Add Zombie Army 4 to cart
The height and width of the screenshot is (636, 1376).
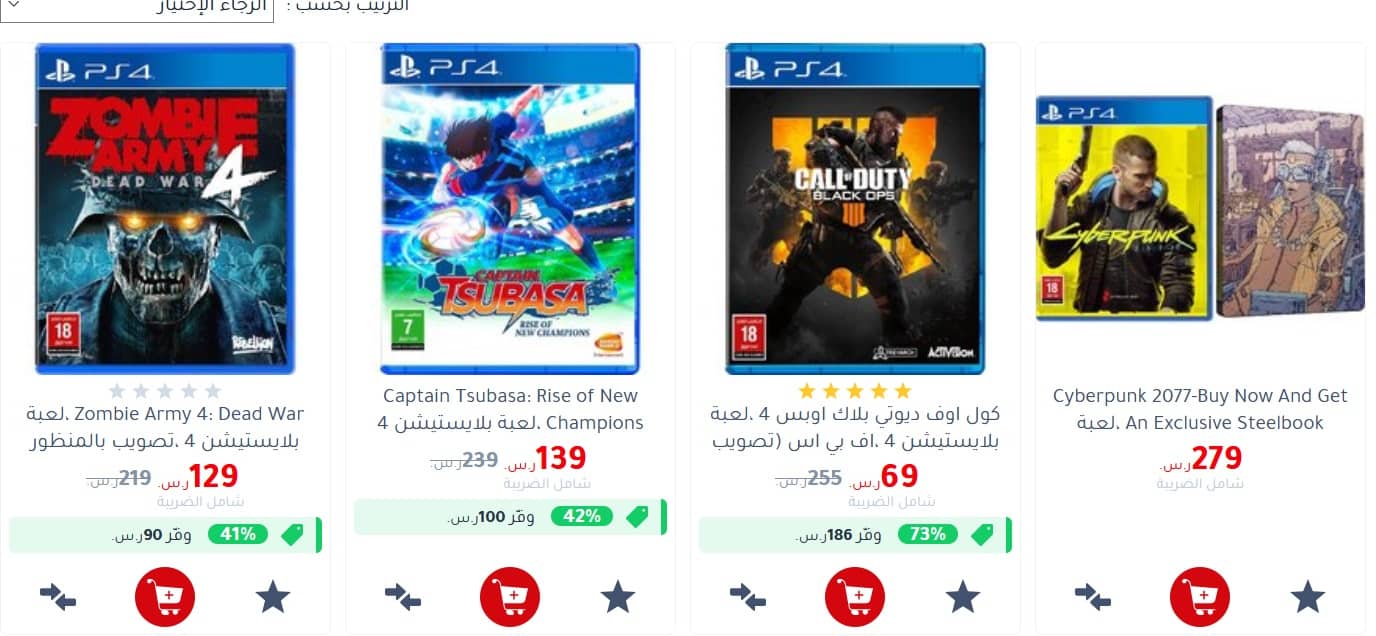tap(165, 597)
